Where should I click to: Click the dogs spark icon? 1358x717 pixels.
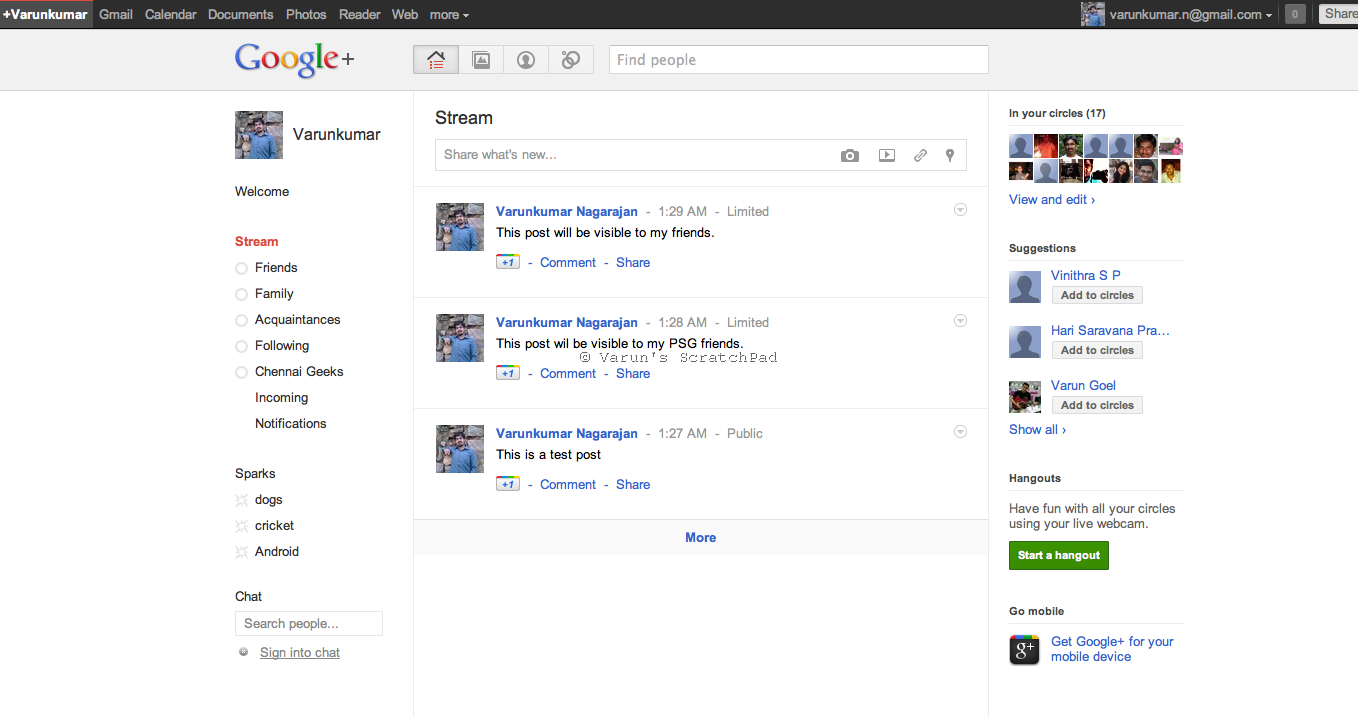pyautogui.click(x=241, y=500)
